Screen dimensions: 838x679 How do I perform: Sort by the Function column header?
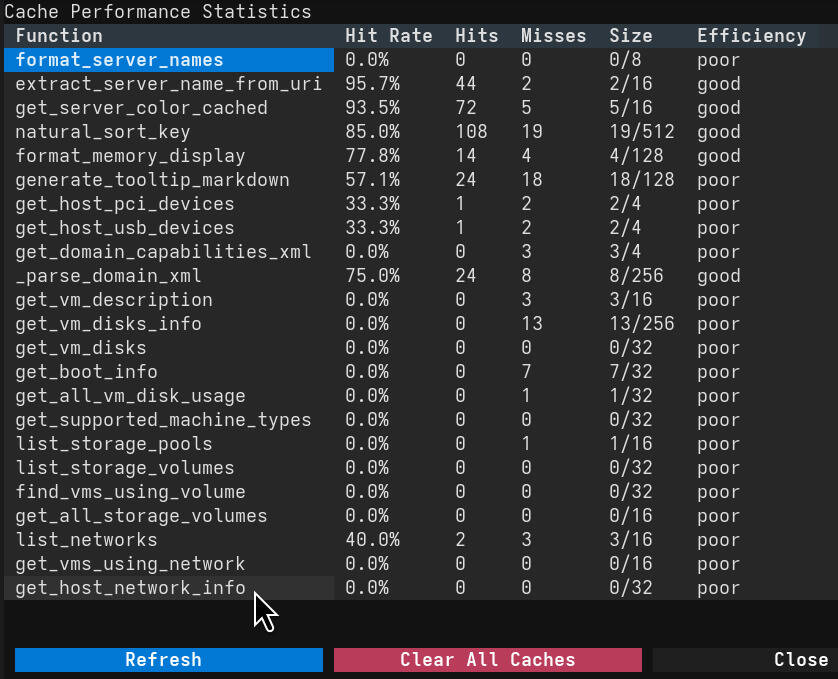pyautogui.click(x=58, y=35)
